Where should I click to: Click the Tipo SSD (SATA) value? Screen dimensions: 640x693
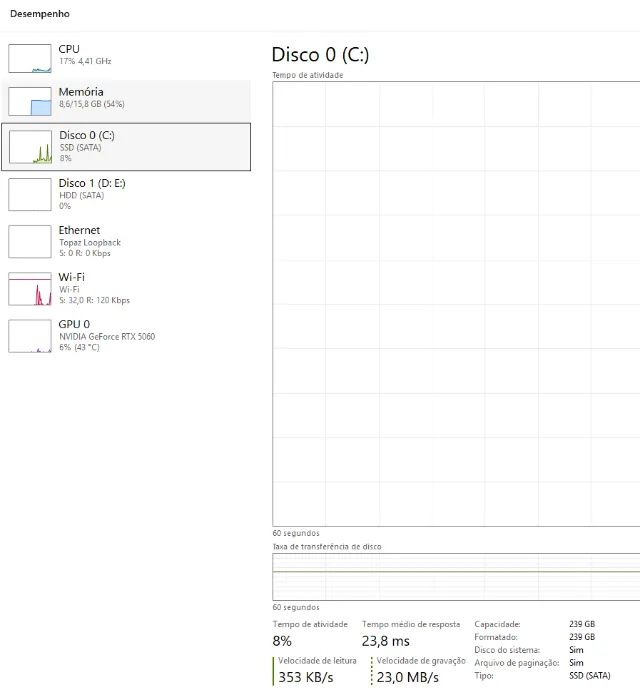tap(590, 675)
